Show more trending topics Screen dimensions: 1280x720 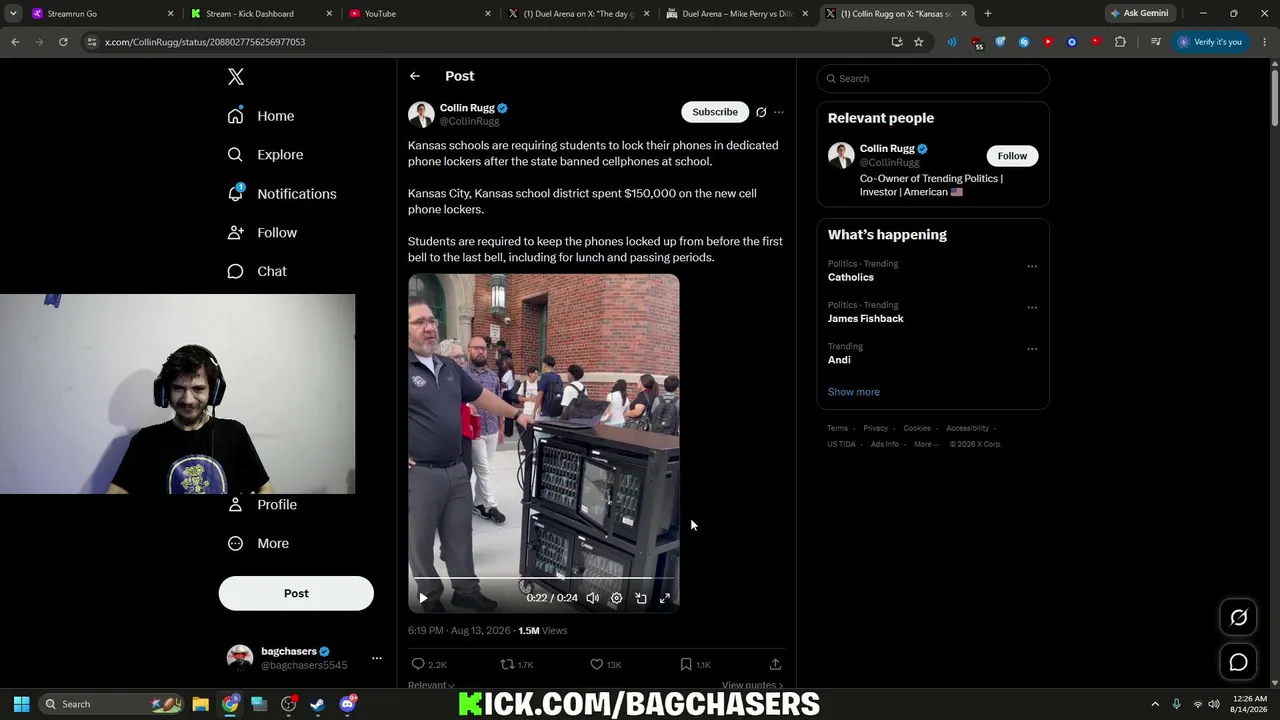click(x=854, y=392)
